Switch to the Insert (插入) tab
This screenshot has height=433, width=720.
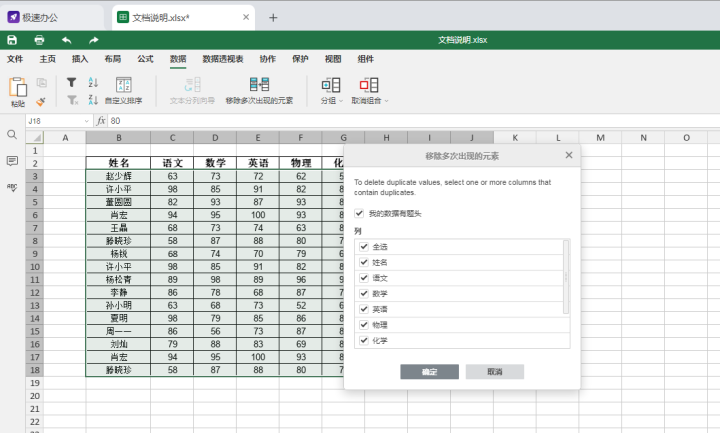(x=80, y=59)
